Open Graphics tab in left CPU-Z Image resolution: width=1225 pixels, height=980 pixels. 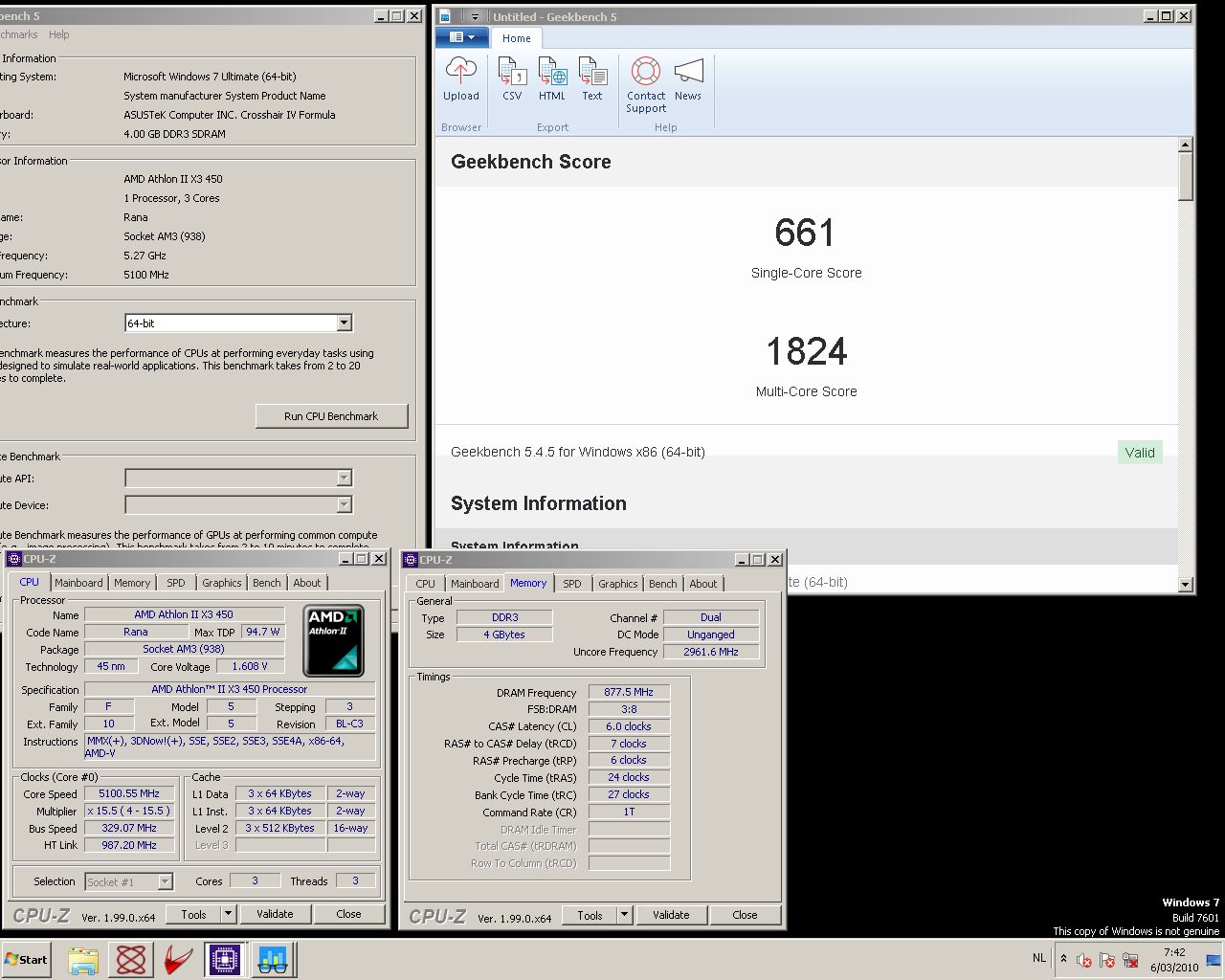point(222,583)
